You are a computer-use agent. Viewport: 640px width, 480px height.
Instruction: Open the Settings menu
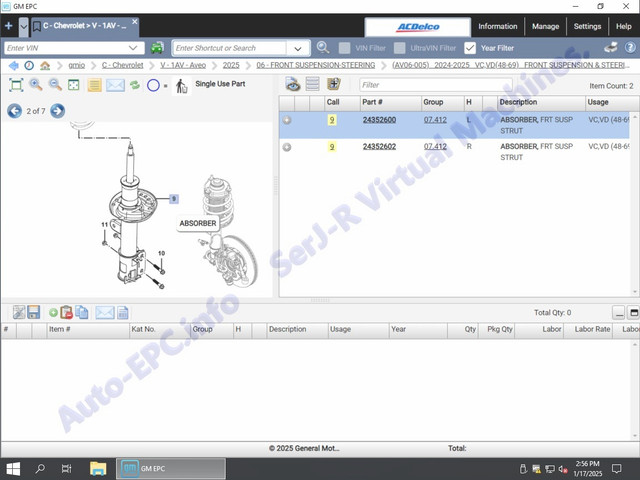(x=587, y=27)
